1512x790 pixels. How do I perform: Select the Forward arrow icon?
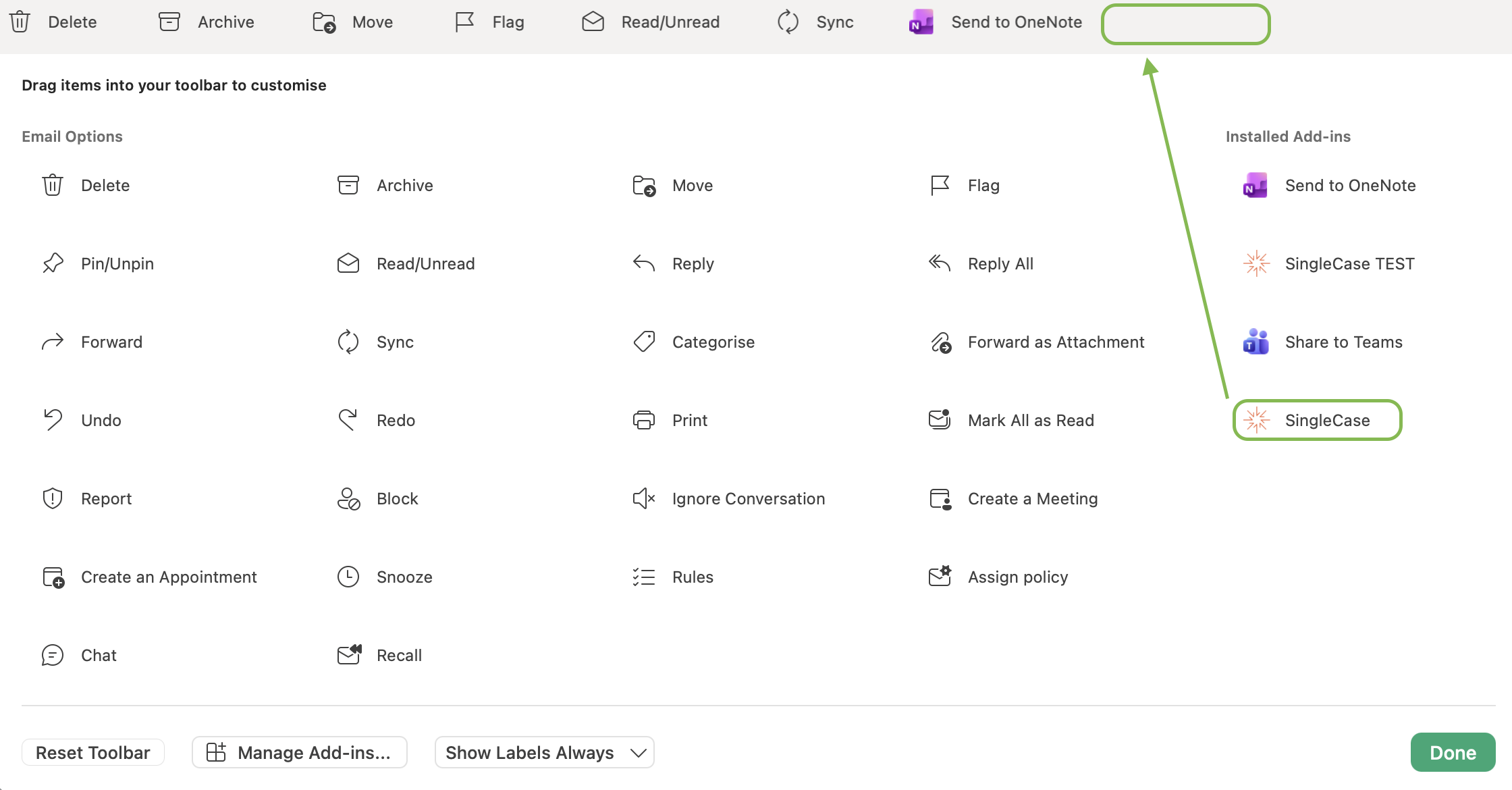53,342
